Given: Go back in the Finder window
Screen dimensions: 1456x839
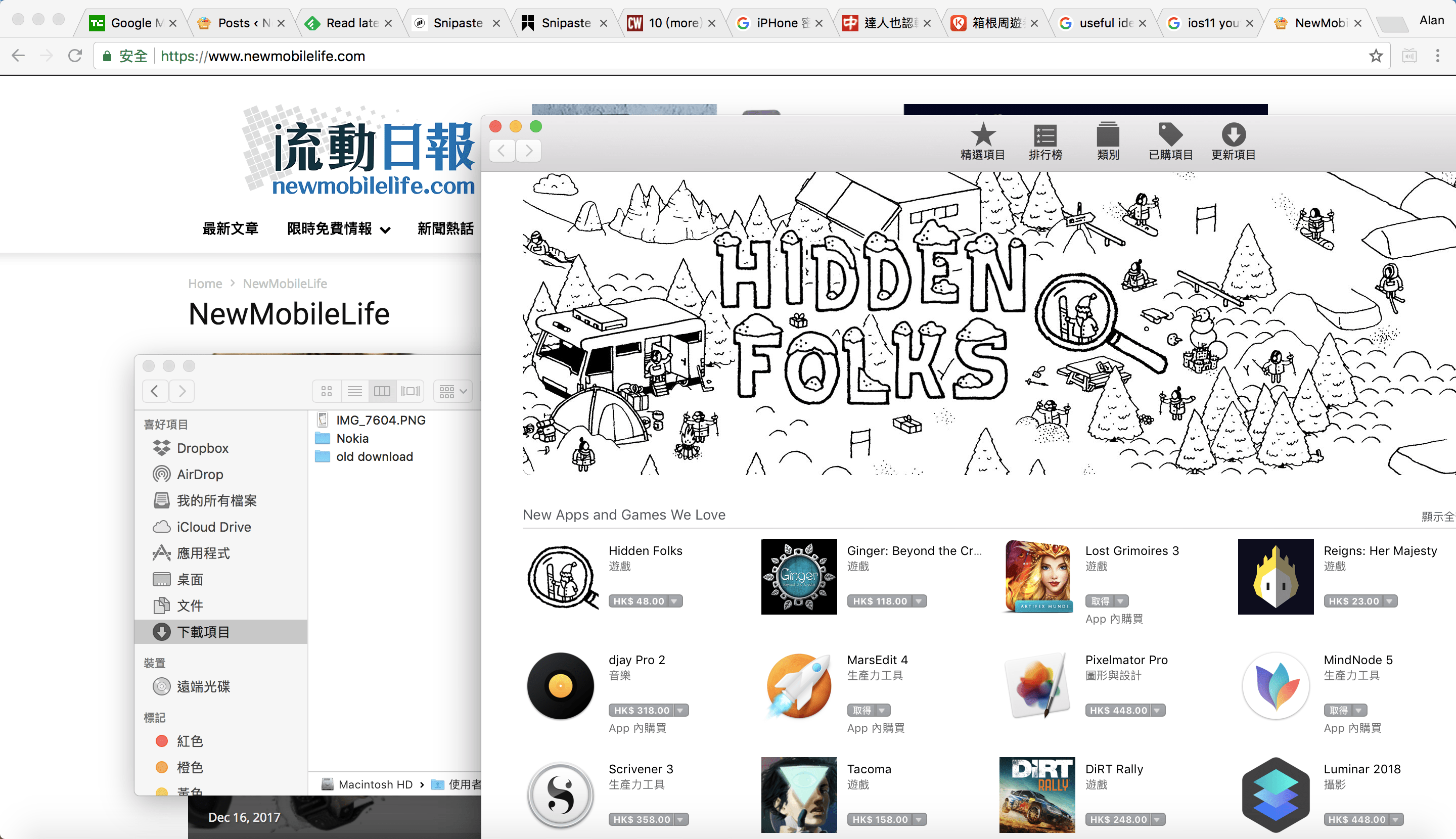Looking at the screenshot, I should (x=155, y=391).
